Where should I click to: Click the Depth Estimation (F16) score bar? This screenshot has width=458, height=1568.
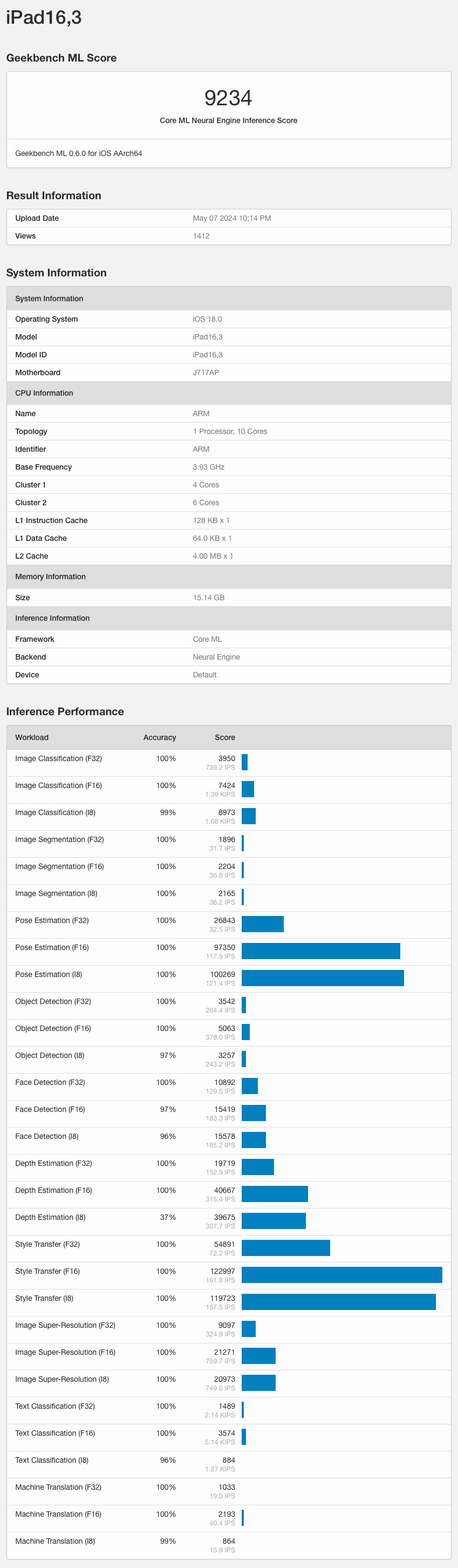(274, 1193)
